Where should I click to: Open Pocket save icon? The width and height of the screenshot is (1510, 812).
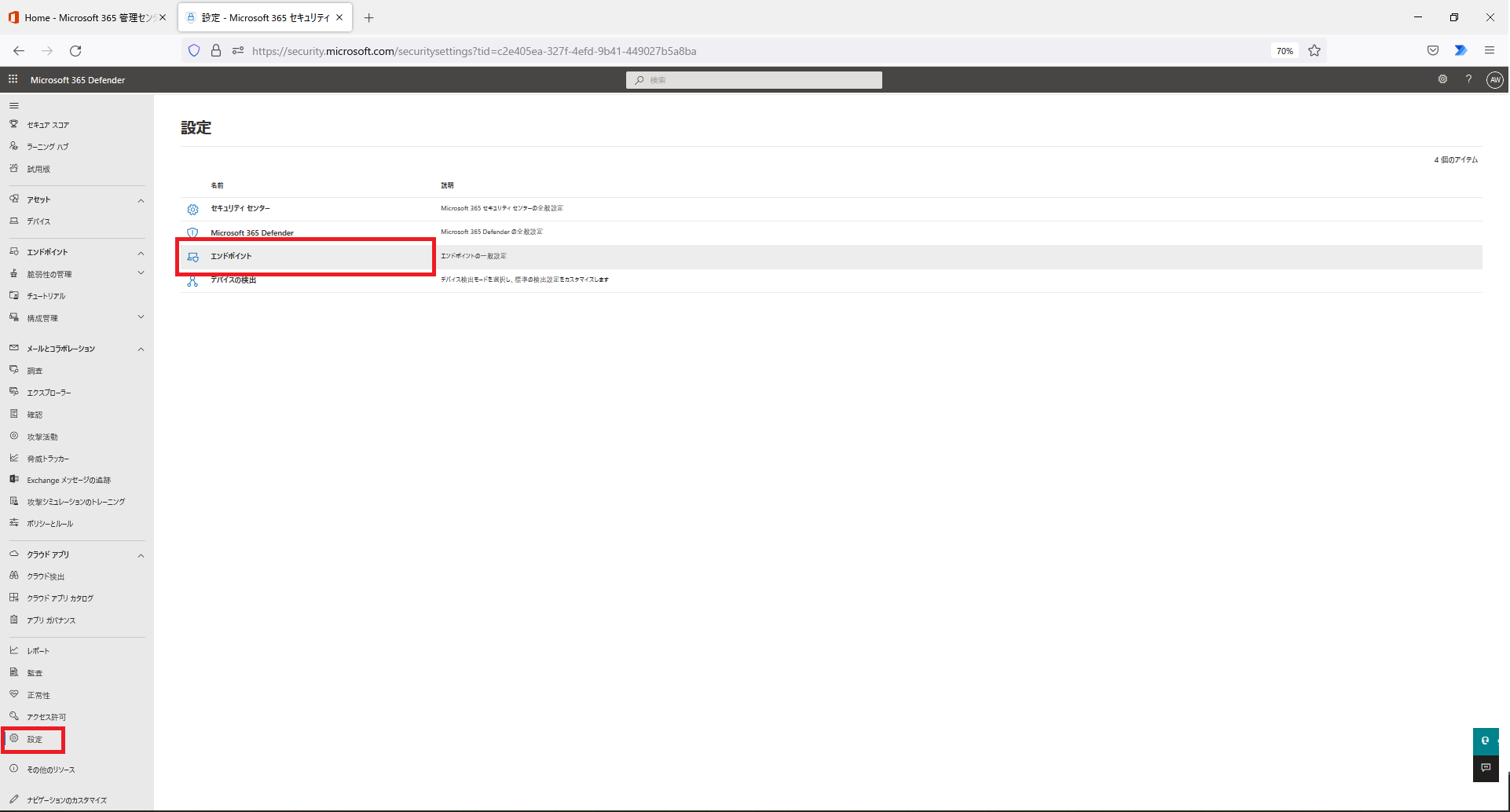1433,50
